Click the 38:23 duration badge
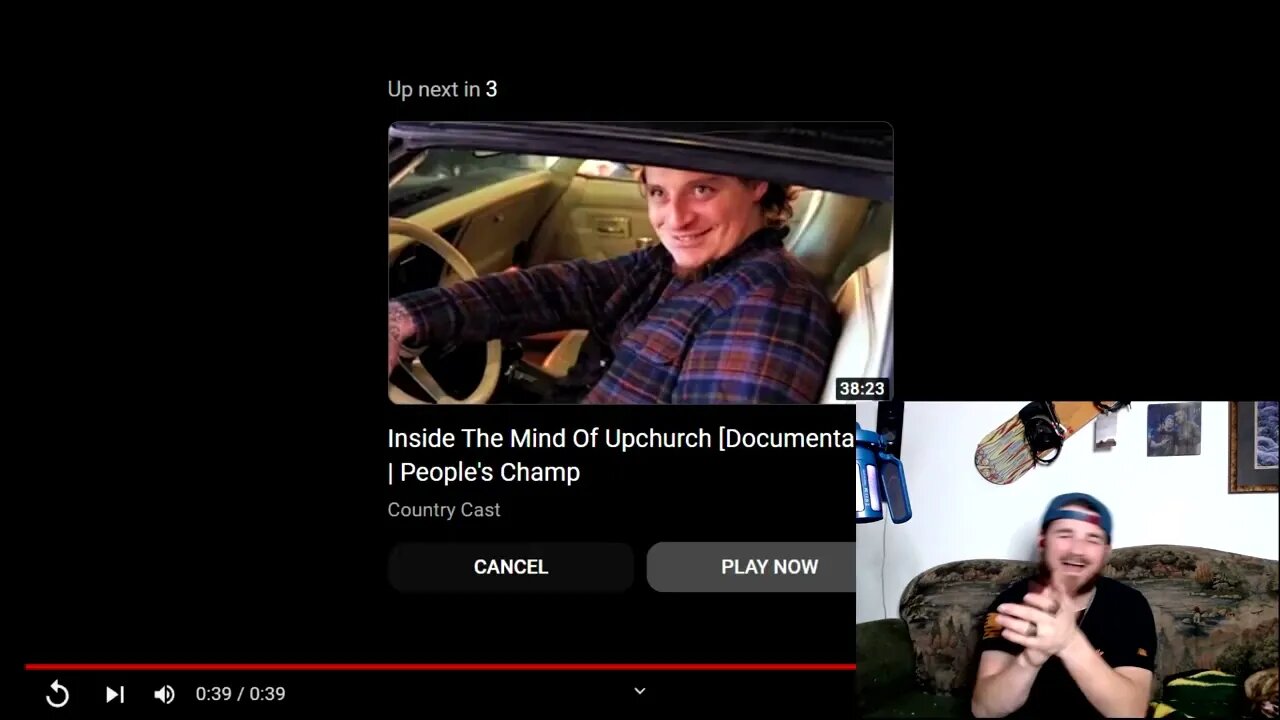This screenshot has height=720, width=1280. (x=861, y=389)
